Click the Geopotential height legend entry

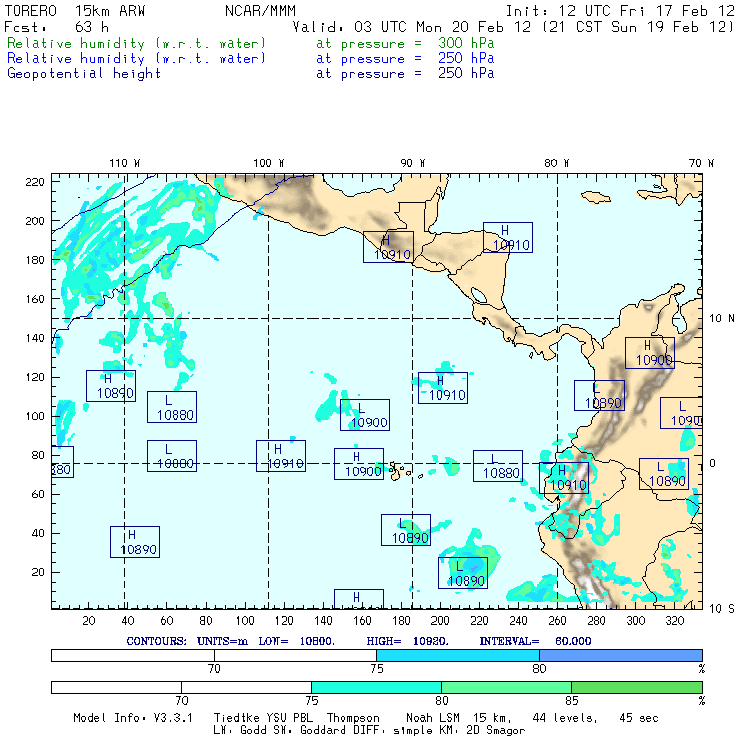point(84,74)
